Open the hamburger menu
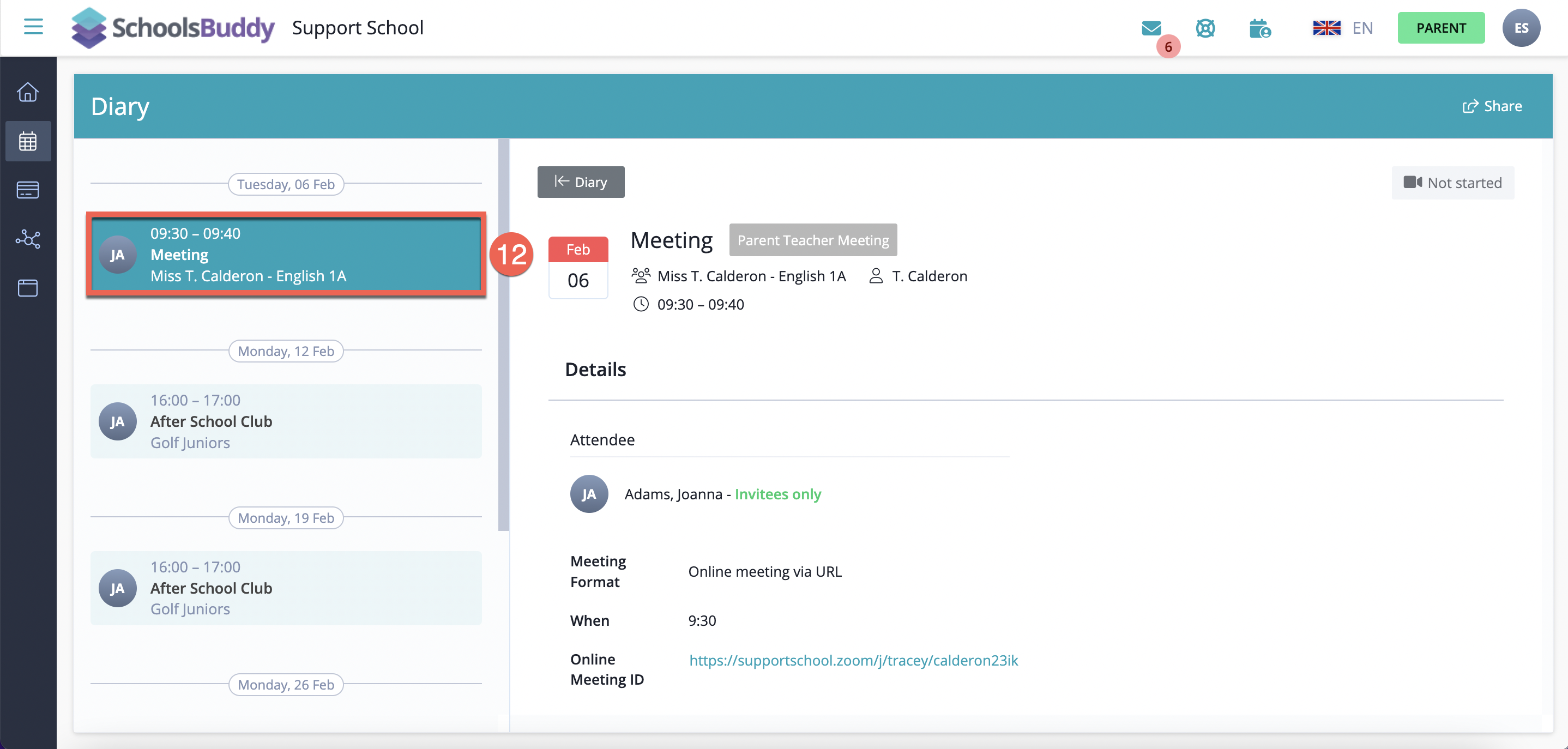The image size is (1568, 749). pyautogui.click(x=33, y=27)
